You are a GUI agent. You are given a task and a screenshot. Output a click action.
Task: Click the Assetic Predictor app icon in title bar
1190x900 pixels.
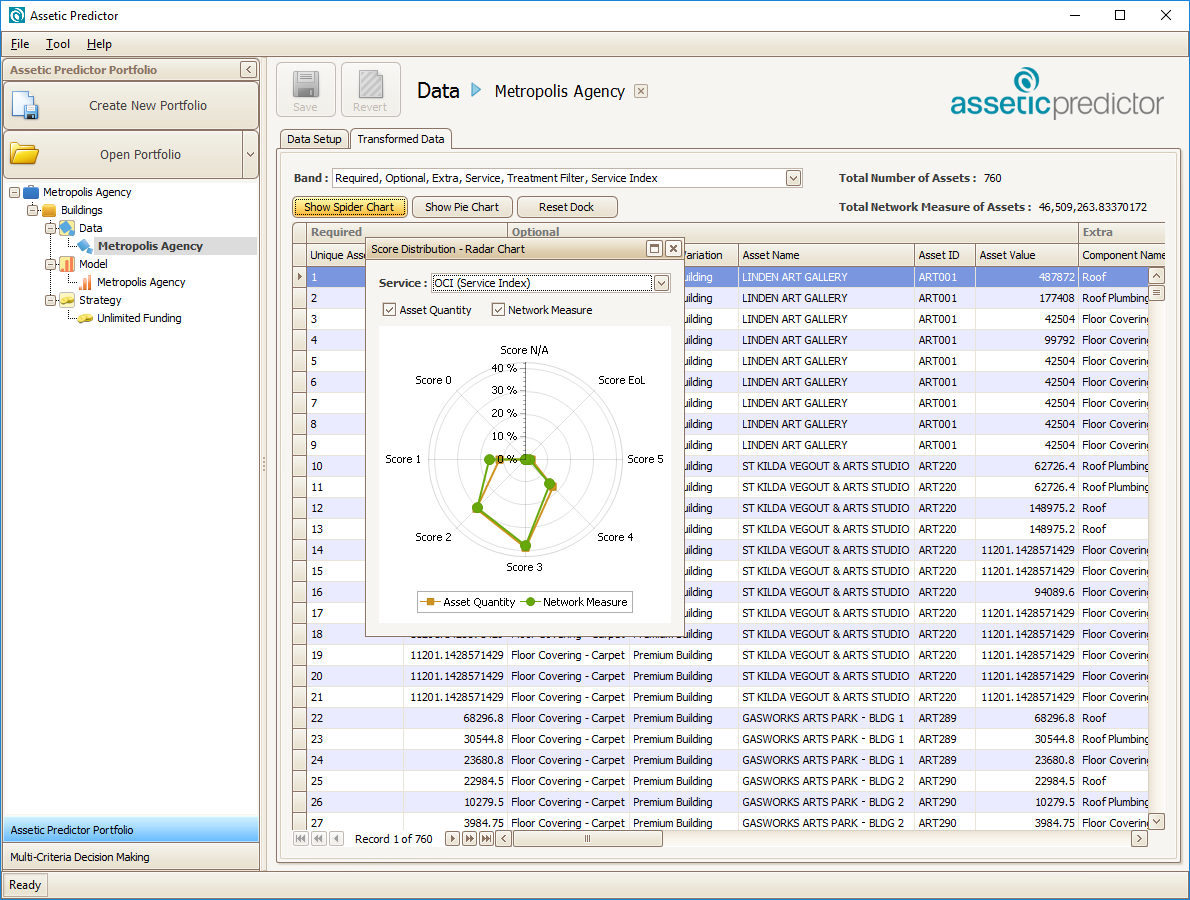(17, 15)
